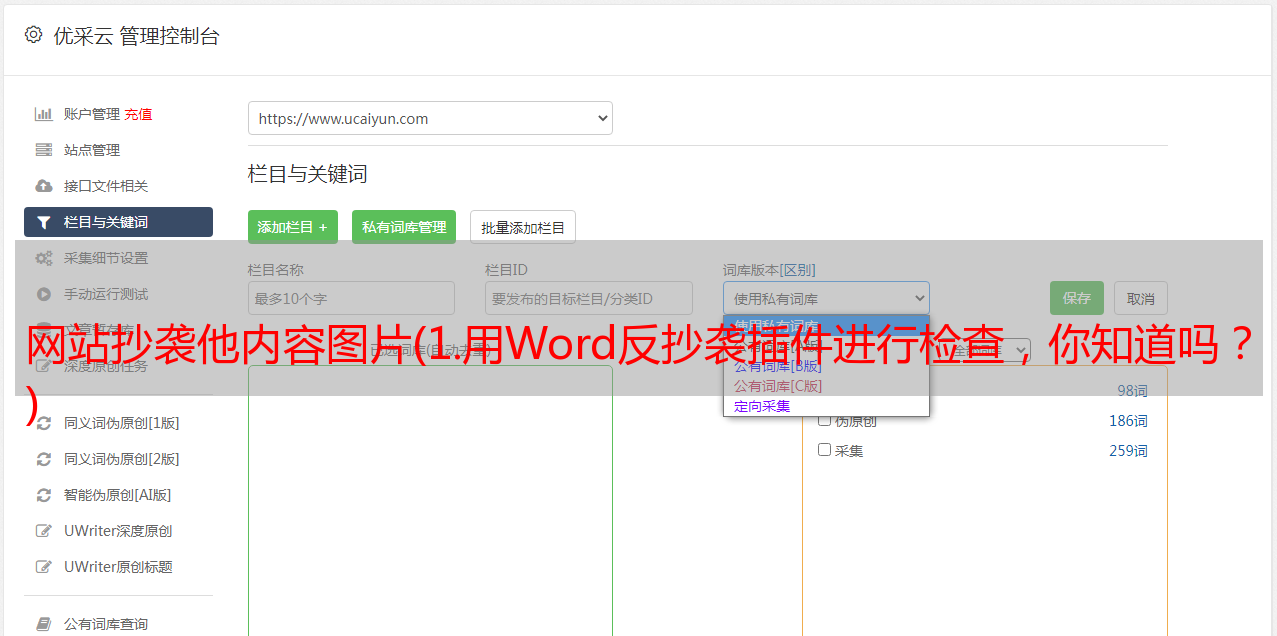Tick the 伪原创 checkbox
The width and height of the screenshot is (1277, 636).
tap(825, 420)
